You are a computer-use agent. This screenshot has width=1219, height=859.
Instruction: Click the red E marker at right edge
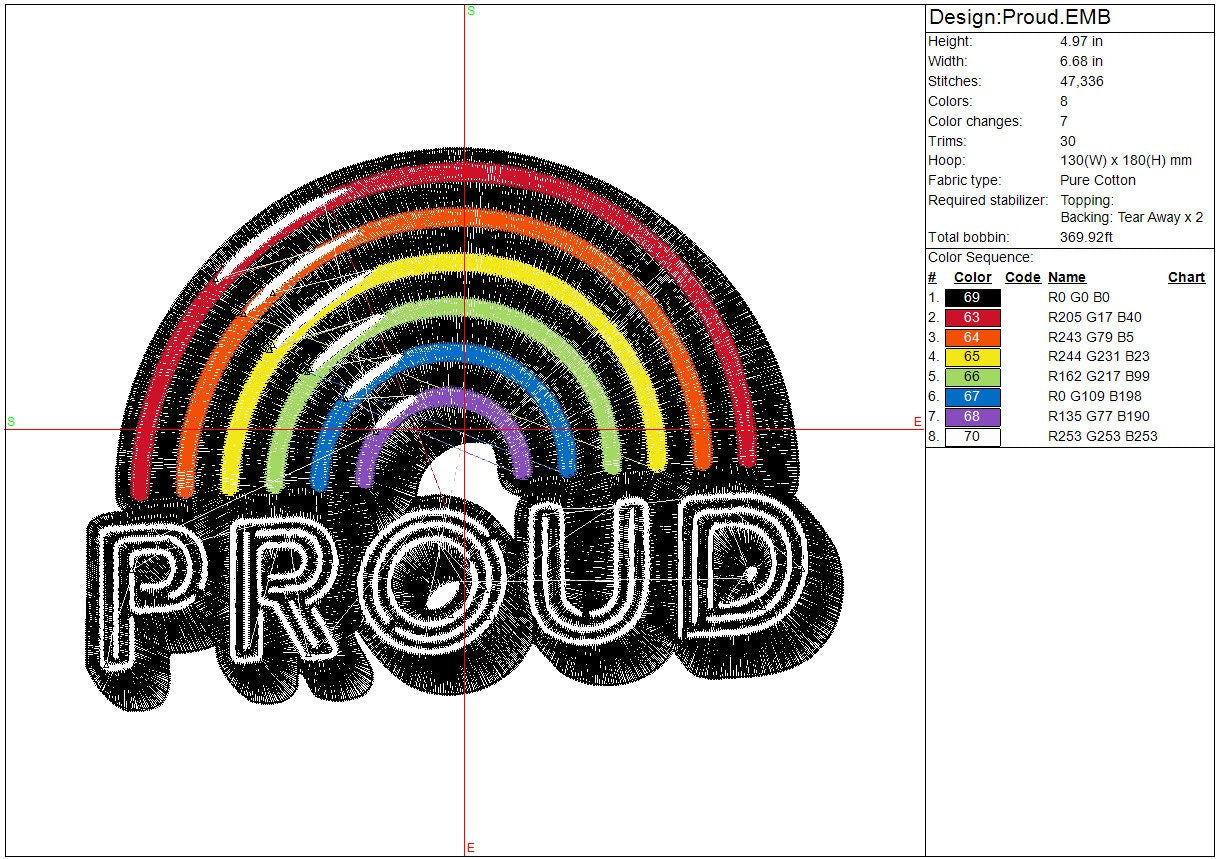[x=917, y=422]
